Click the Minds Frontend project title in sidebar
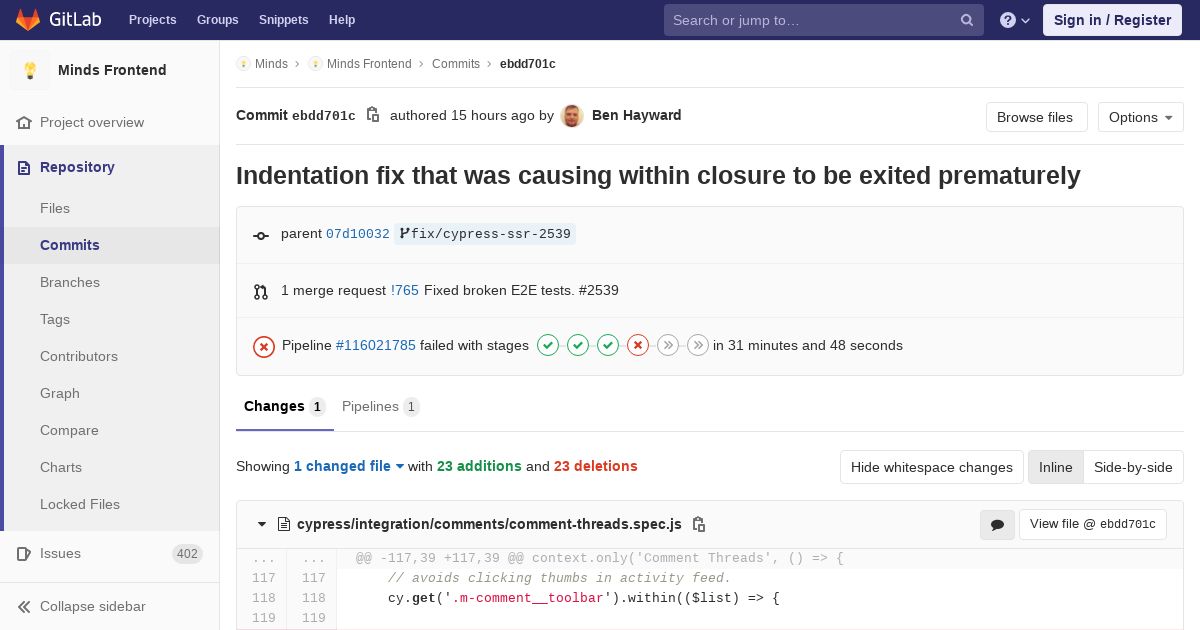 click(112, 70)
